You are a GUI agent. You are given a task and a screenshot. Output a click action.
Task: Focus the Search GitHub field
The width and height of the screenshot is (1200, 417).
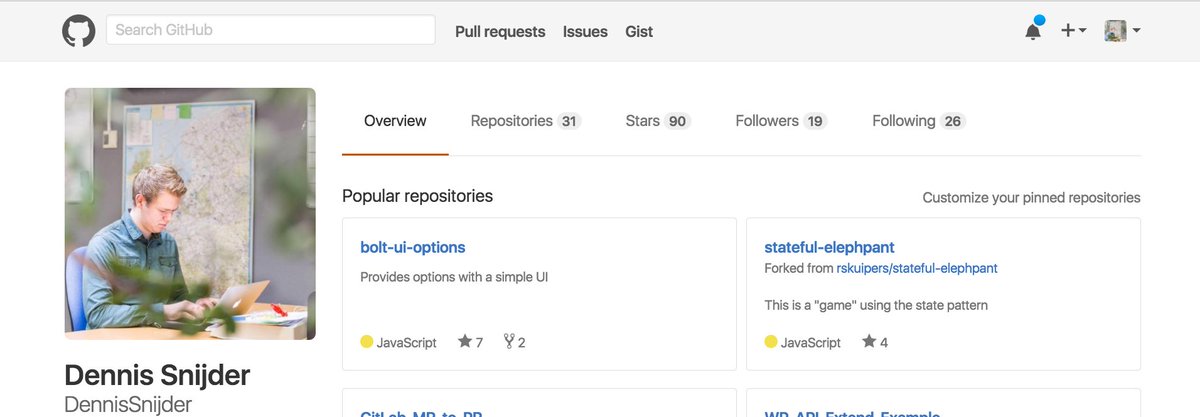coord(271,30)
